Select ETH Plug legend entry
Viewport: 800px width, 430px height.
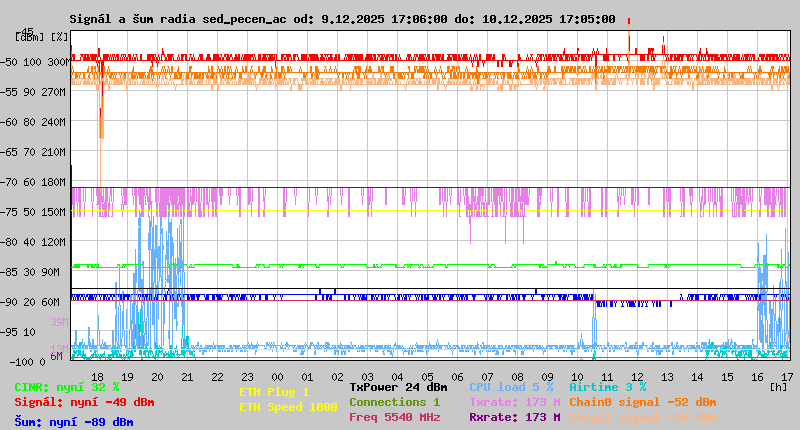(274, 392)
